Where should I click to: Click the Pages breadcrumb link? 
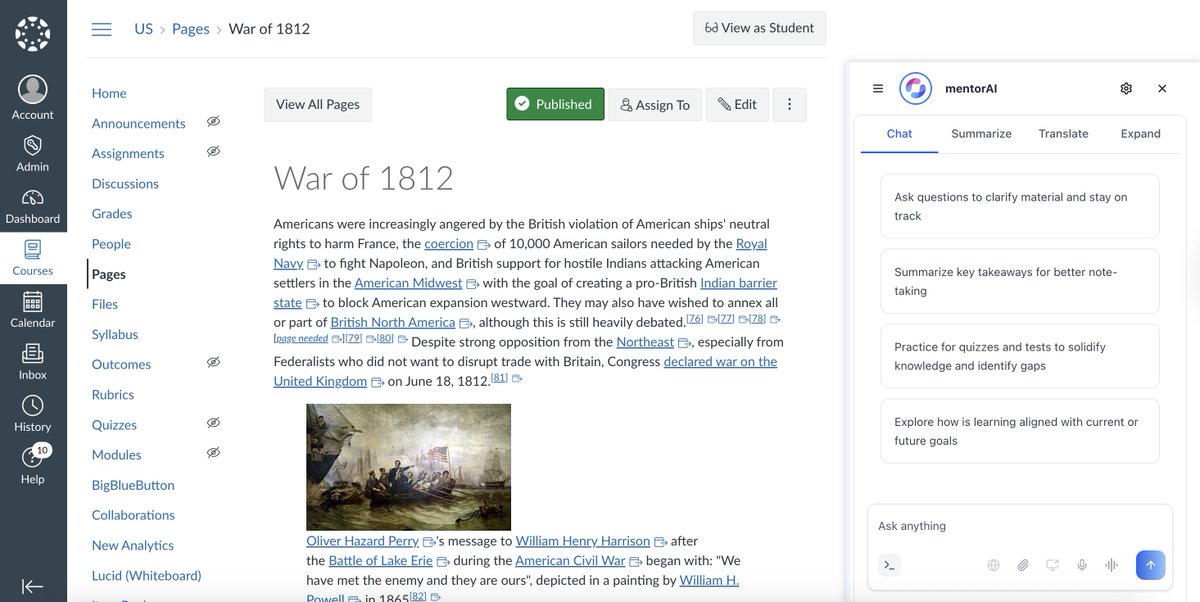click(x=190, y=28)
